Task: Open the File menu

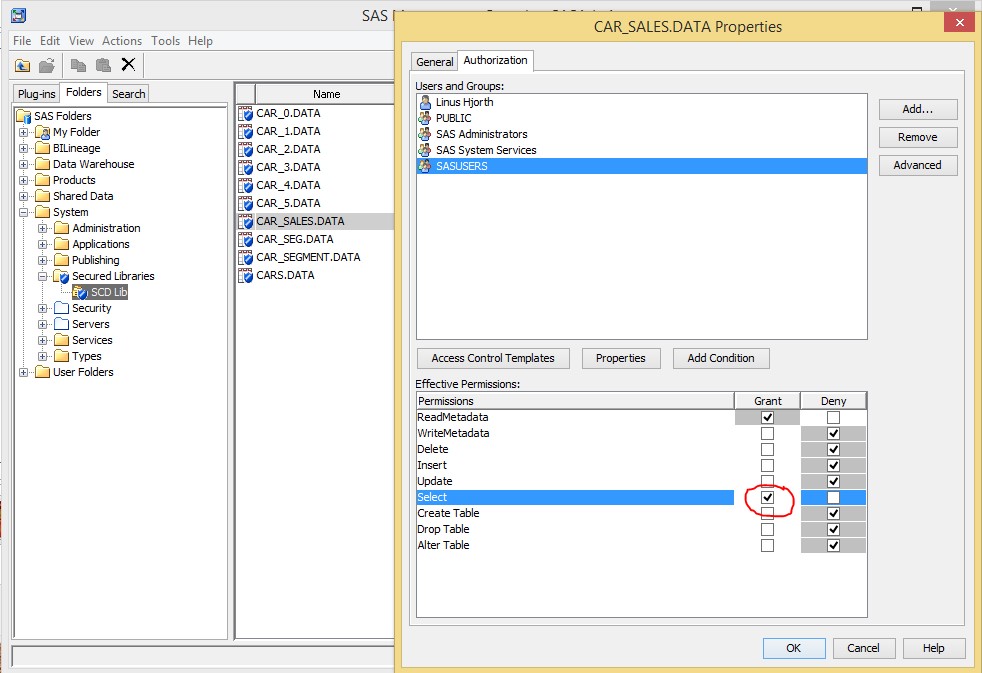Action: pos(22,41)
